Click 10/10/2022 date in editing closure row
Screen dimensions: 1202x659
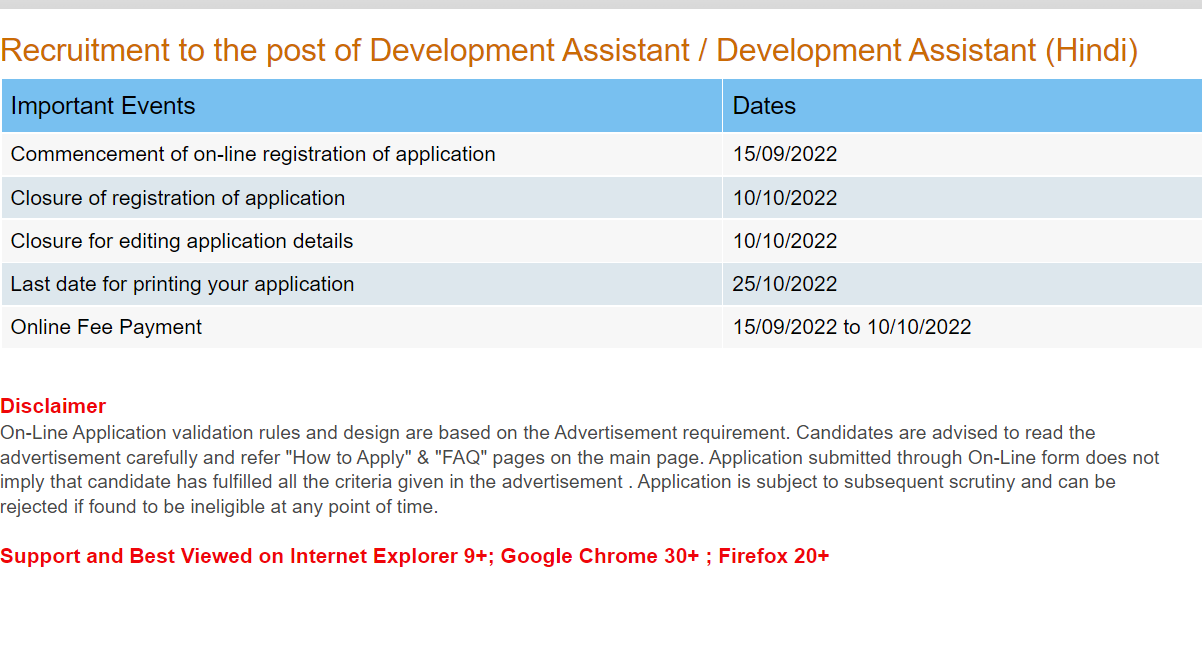[785, 241]
